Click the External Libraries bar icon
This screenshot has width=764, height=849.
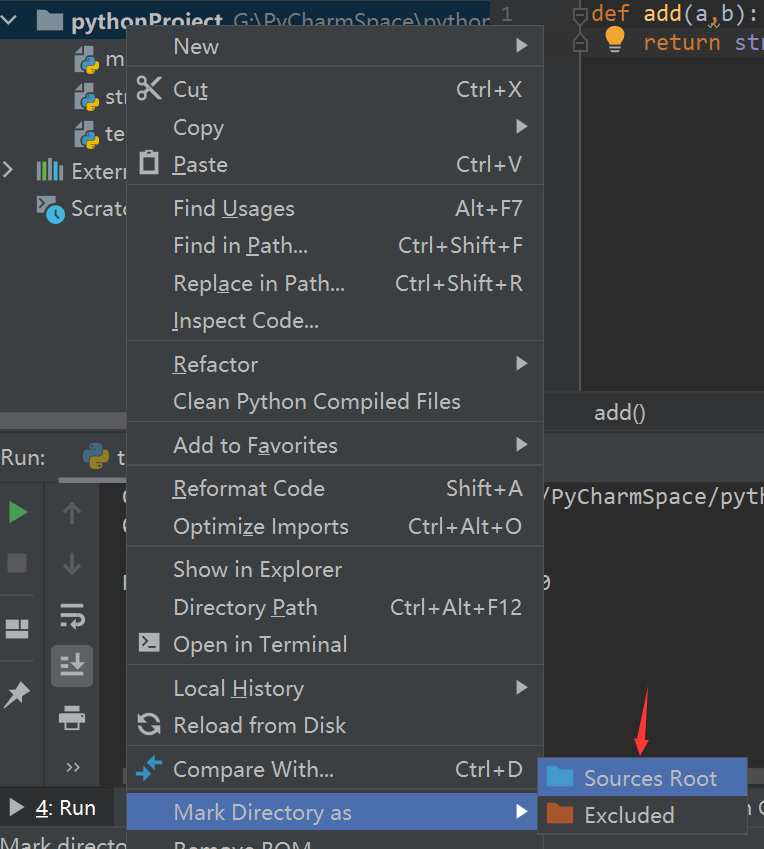[x=50, y=170]
